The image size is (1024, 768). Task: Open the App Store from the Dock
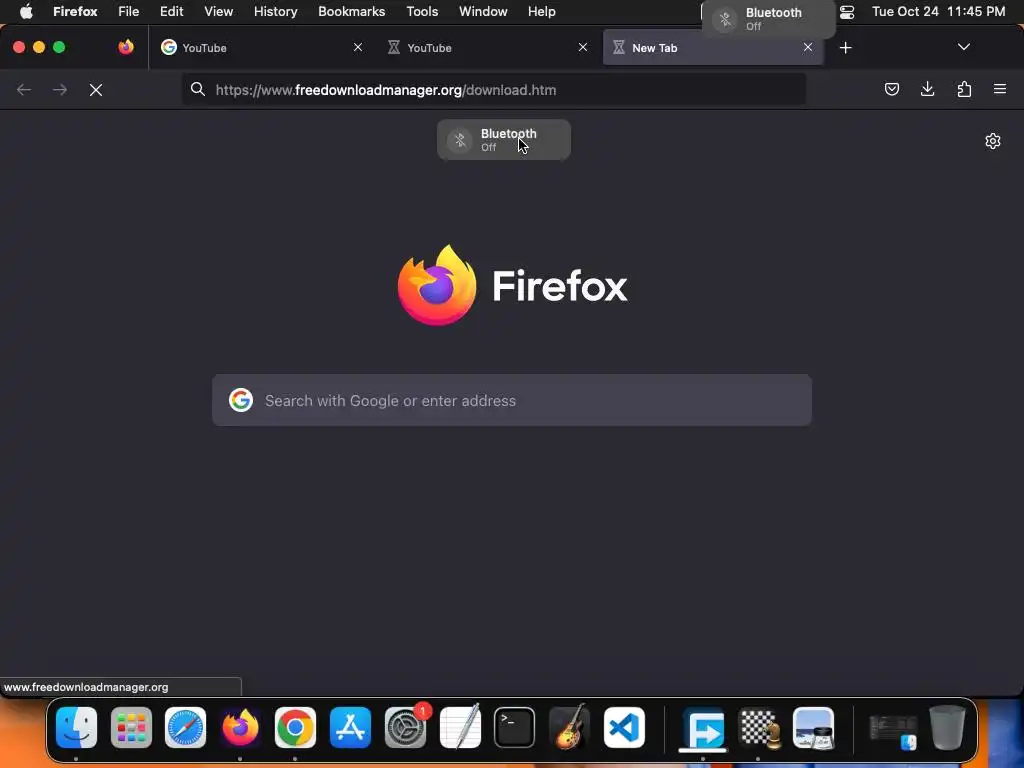click(x=350, y=727)
